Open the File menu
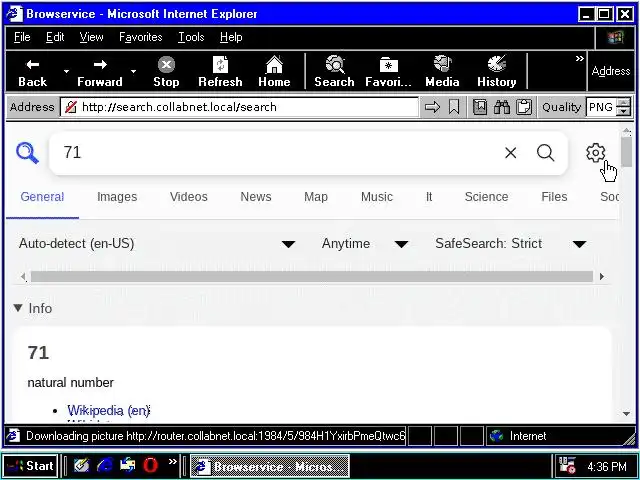 click(22, 37)
